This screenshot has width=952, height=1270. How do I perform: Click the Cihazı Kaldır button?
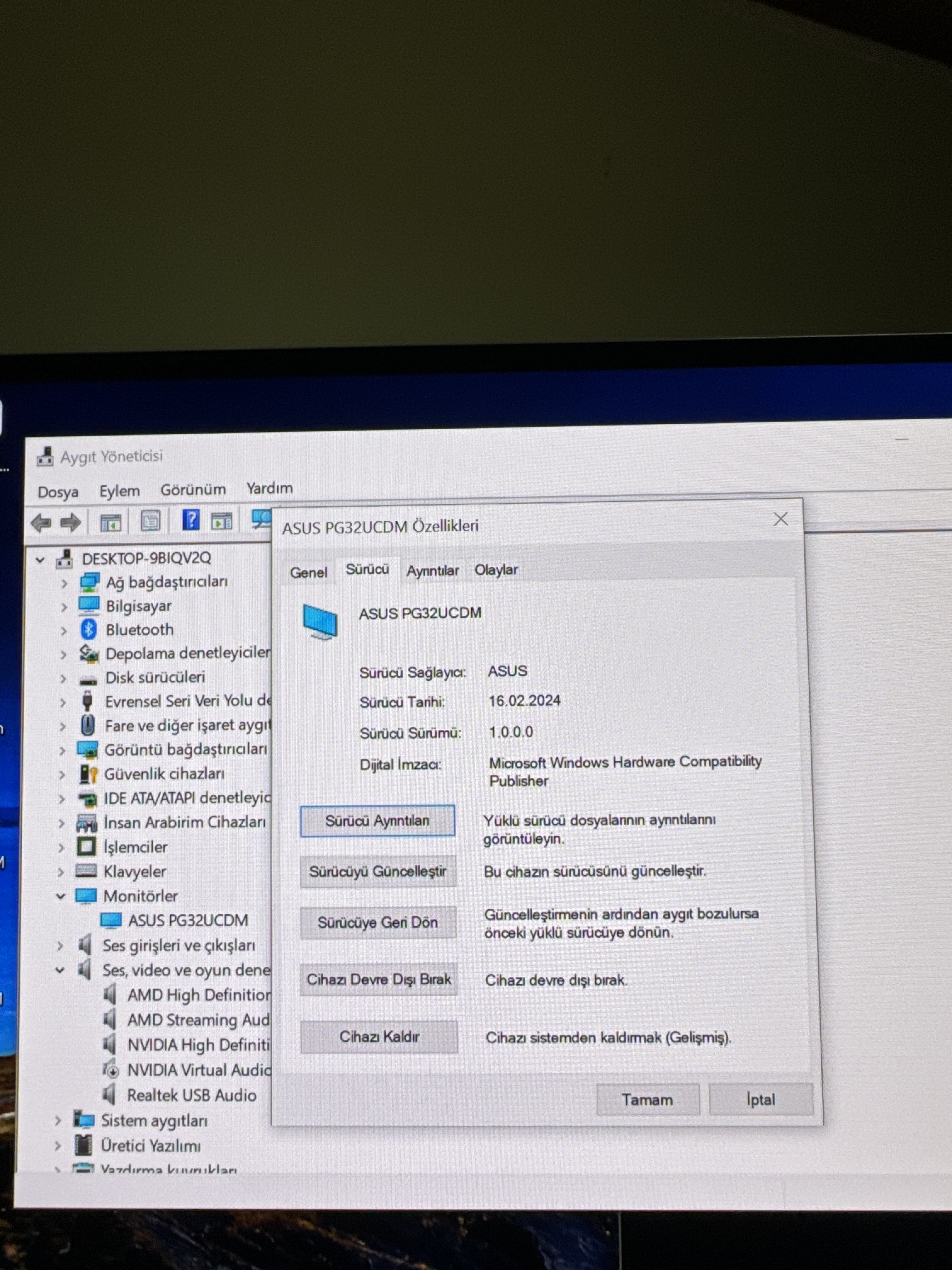coord(379,1037)
